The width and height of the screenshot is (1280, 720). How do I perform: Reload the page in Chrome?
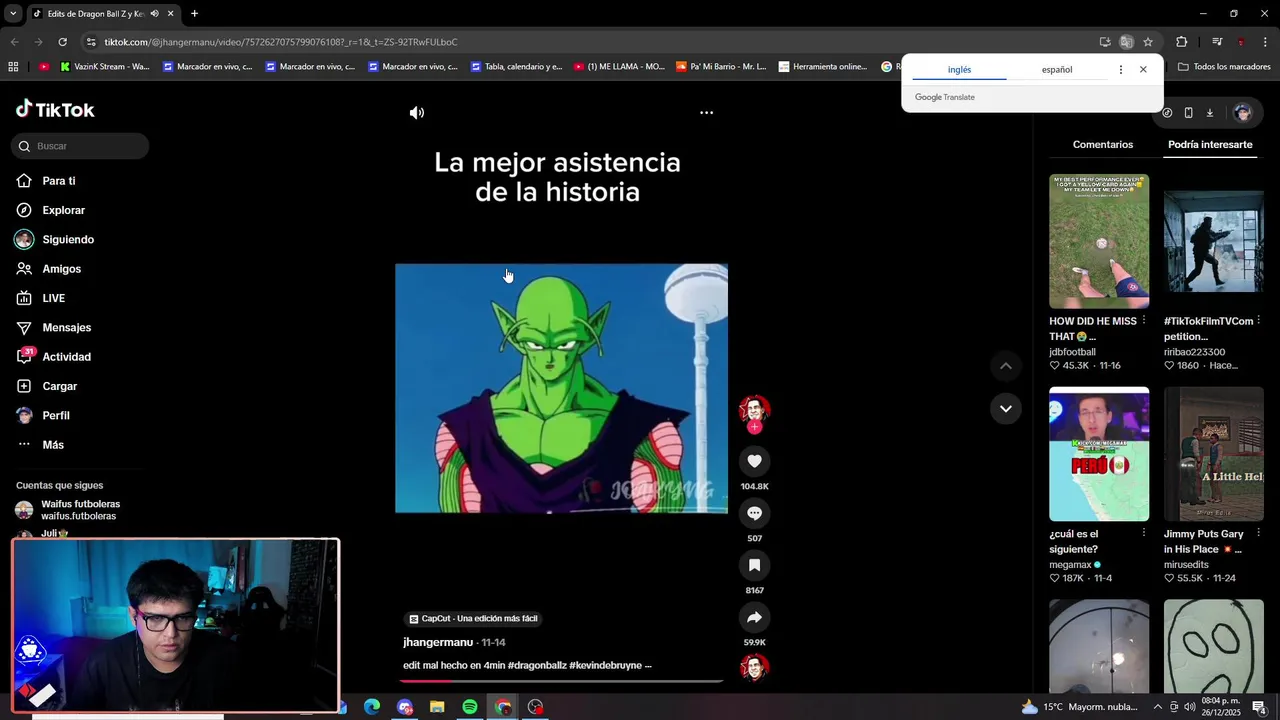[x=62, y=42]
